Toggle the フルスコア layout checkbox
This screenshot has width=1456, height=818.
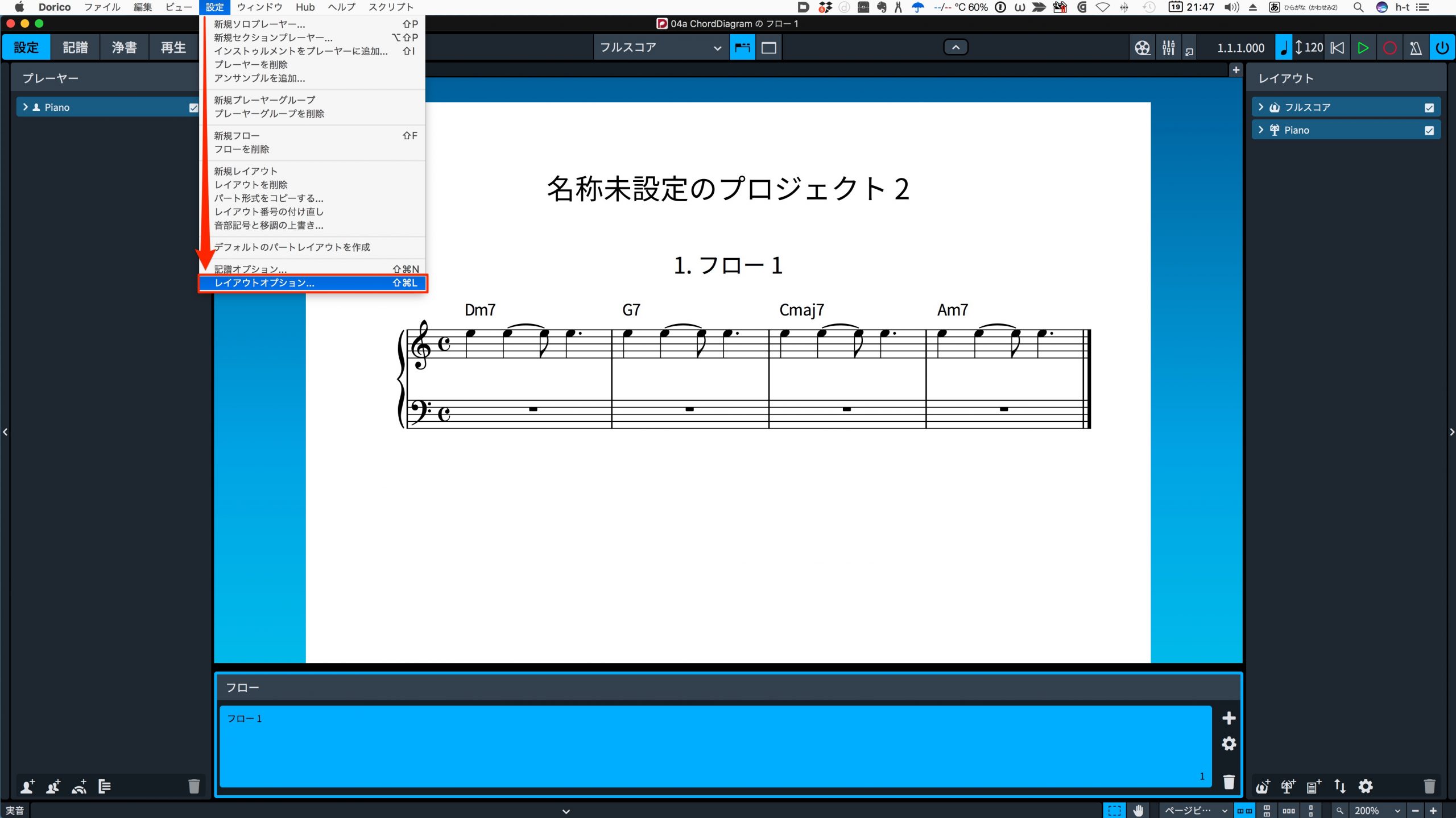pos(1429,107)
